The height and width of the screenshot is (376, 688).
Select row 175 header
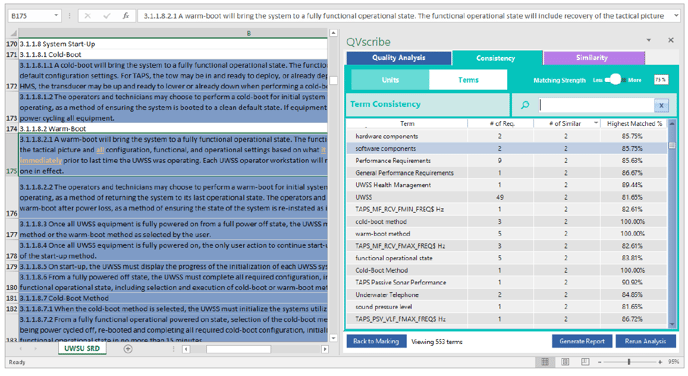[x=12, y=155]
